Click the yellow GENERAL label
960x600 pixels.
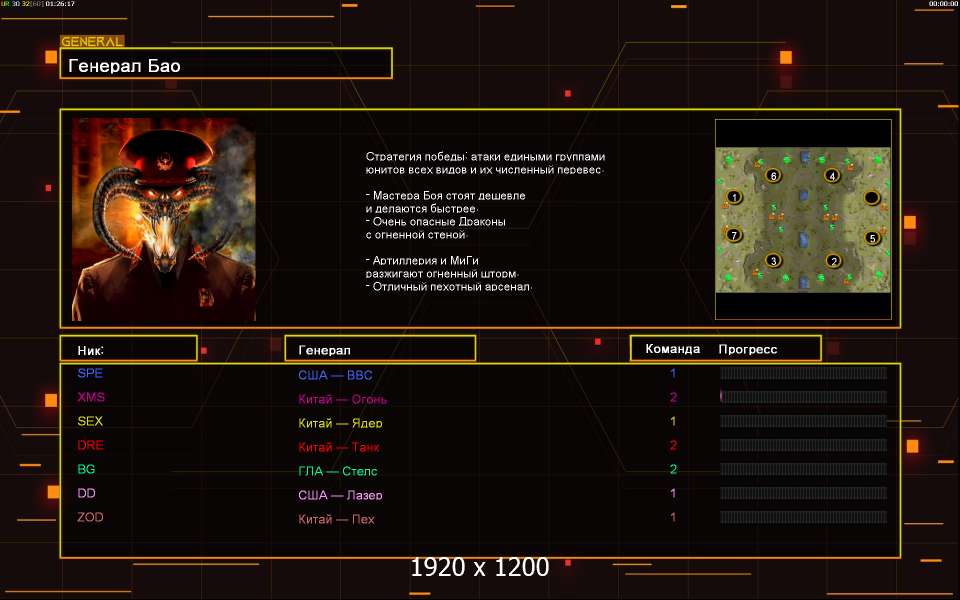92,42
